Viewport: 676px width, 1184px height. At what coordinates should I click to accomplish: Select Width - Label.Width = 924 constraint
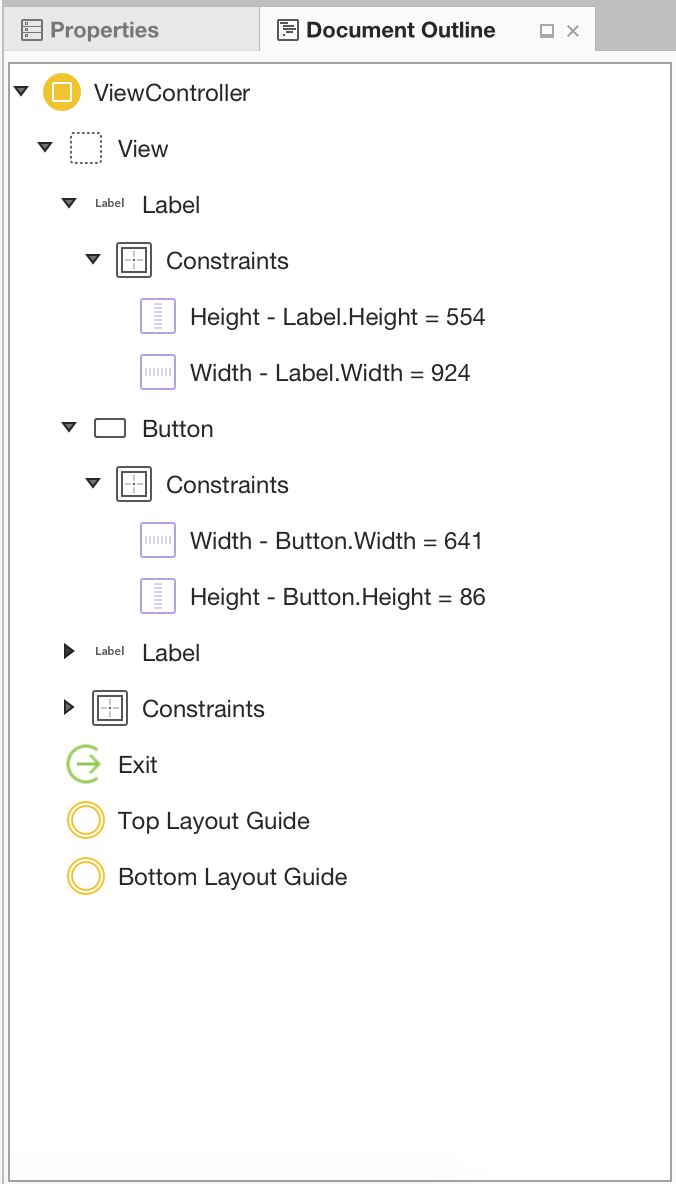330,373
